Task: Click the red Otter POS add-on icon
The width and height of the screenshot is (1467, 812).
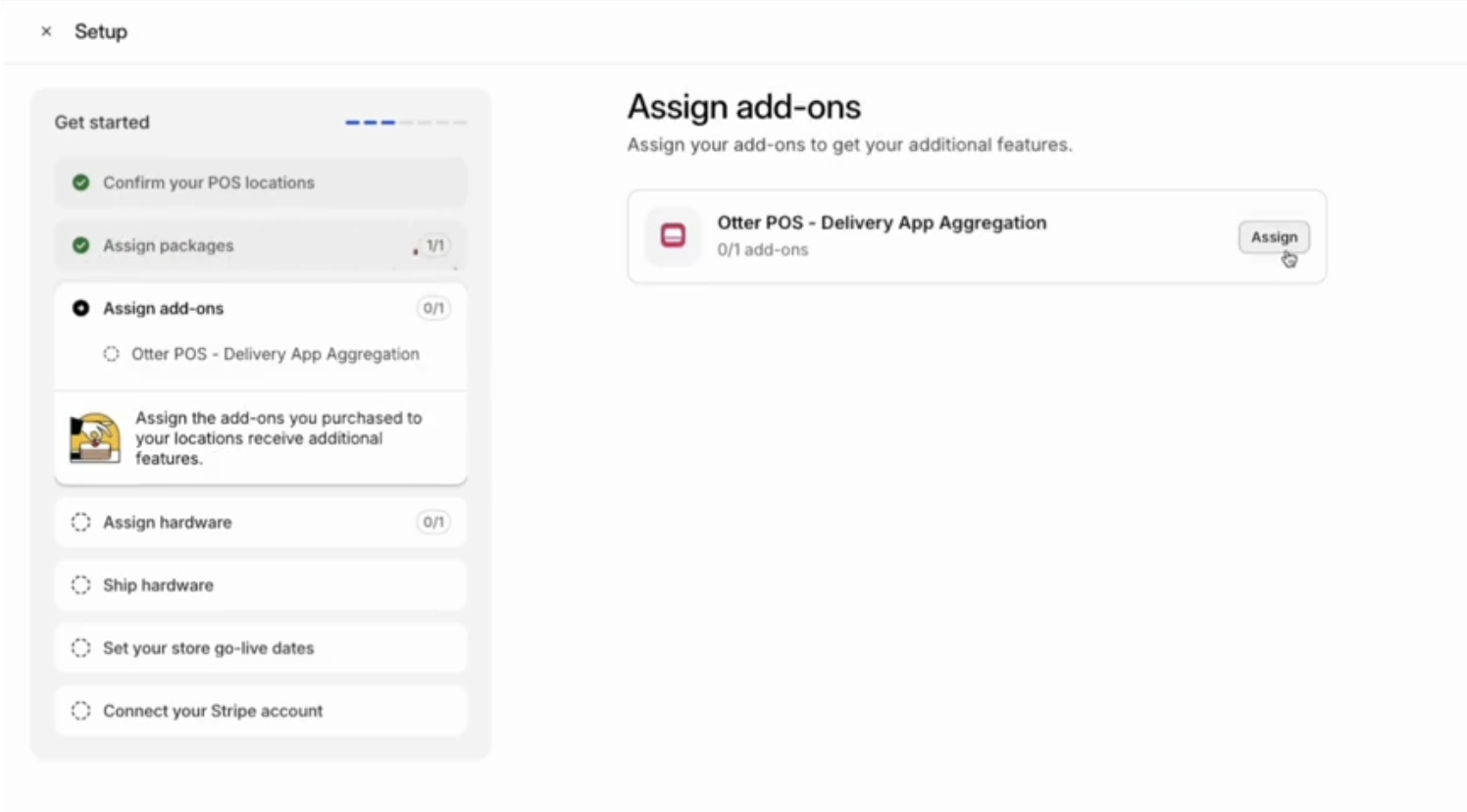Action: tap(673, 235)
